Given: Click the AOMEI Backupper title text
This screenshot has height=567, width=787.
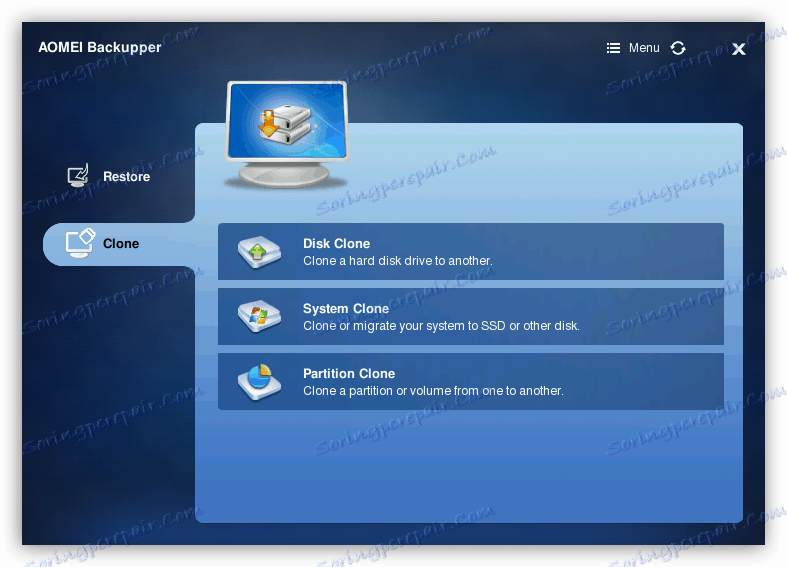Looking at the screenshot, I should pos(99,47).
